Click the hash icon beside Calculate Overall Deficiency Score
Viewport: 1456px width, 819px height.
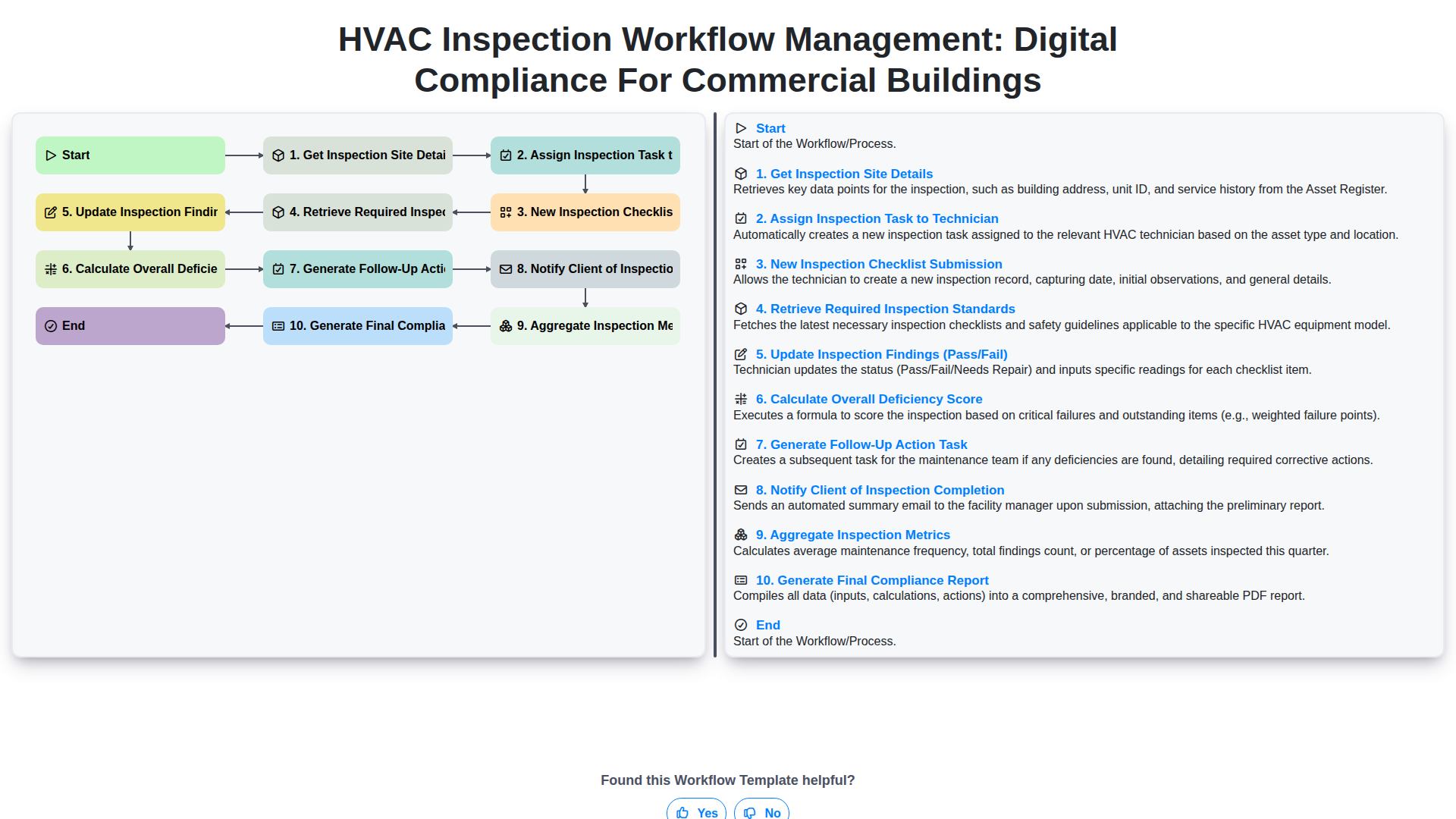click(x=741, y=399)
